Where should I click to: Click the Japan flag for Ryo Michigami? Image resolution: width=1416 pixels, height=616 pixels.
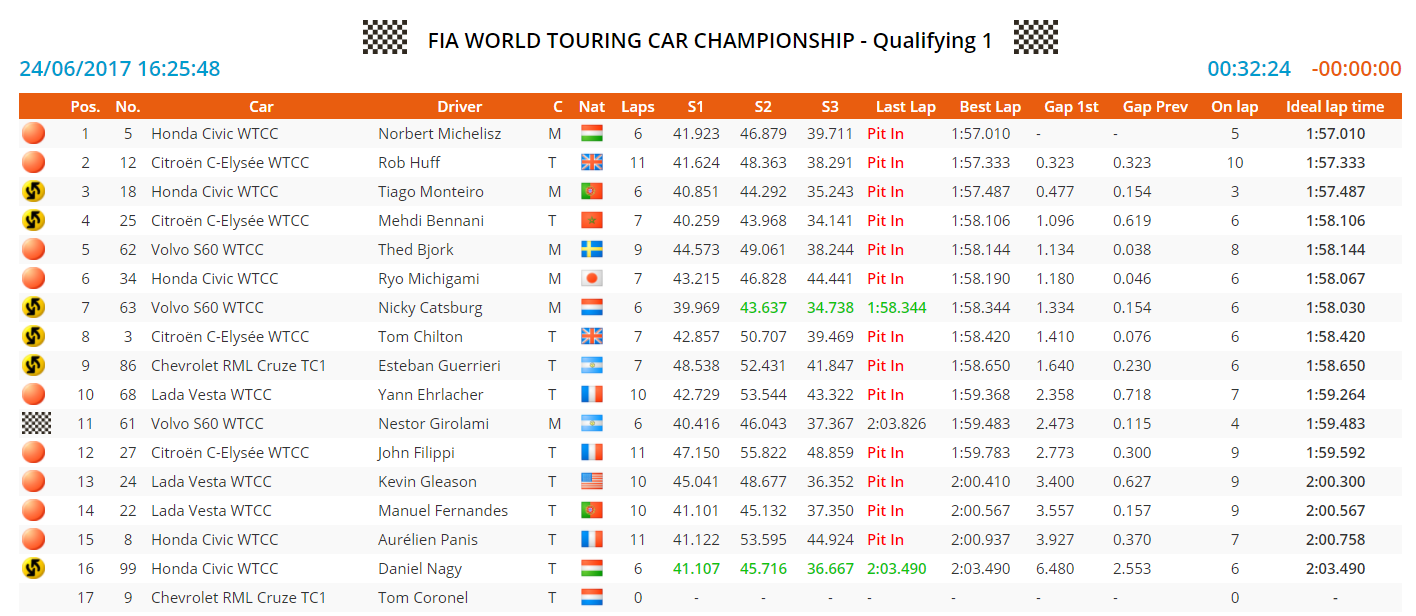(592, 279)
